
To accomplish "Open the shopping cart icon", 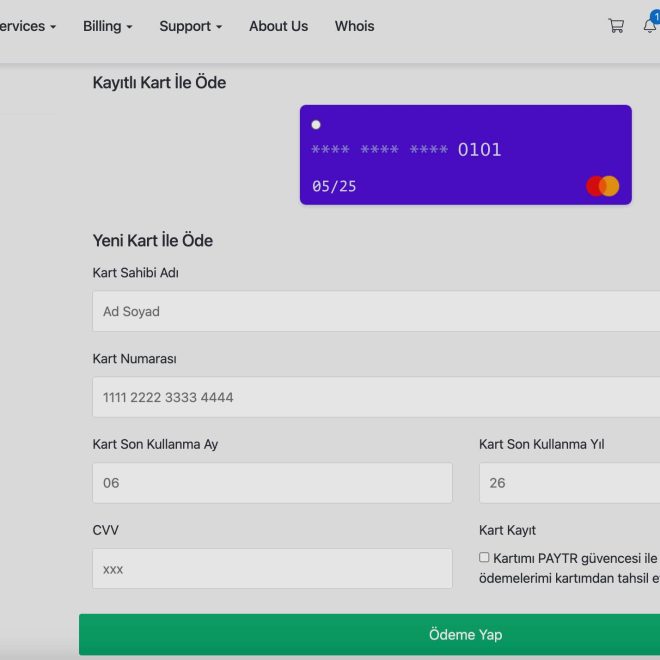I will pyautogui.click(x=616, y=26).
